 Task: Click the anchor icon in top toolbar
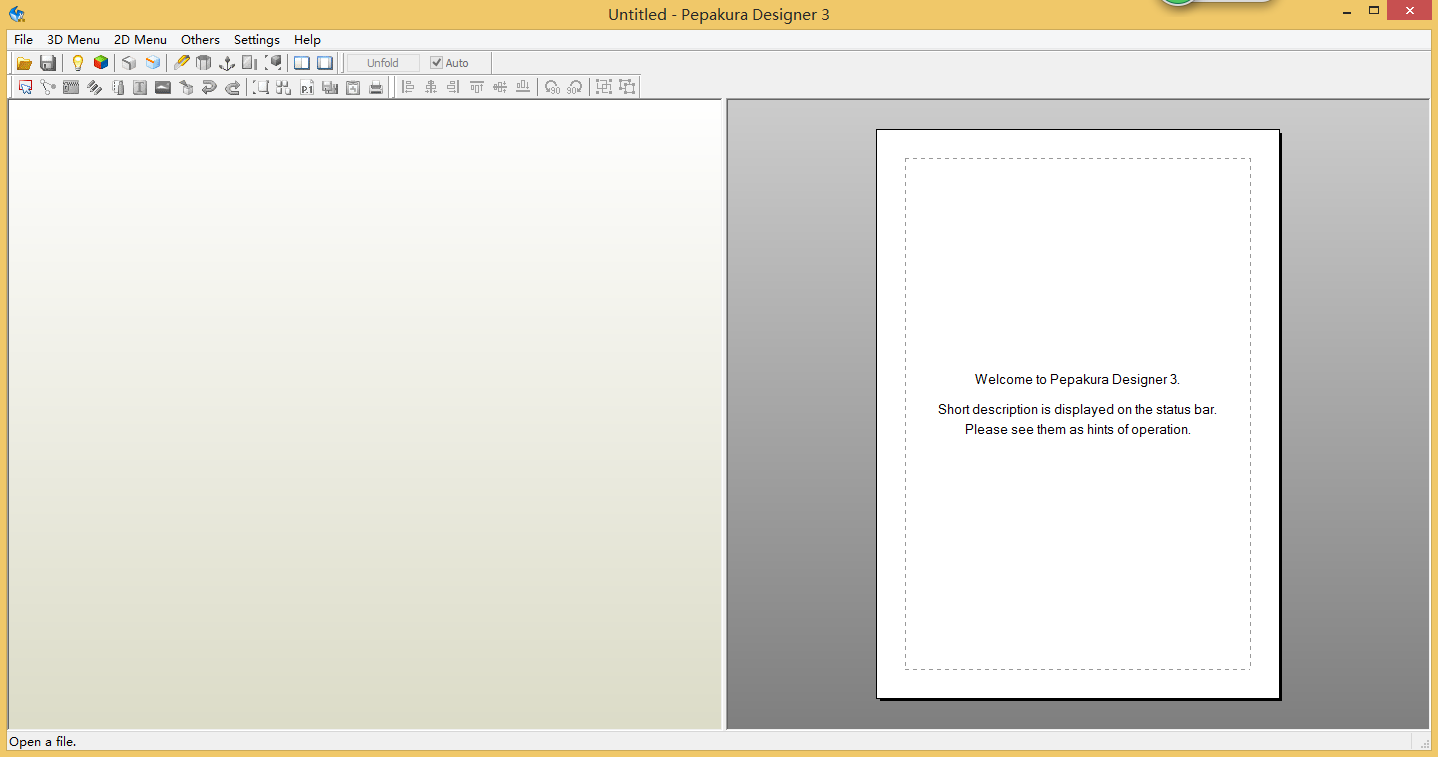[x=226, y=63]
